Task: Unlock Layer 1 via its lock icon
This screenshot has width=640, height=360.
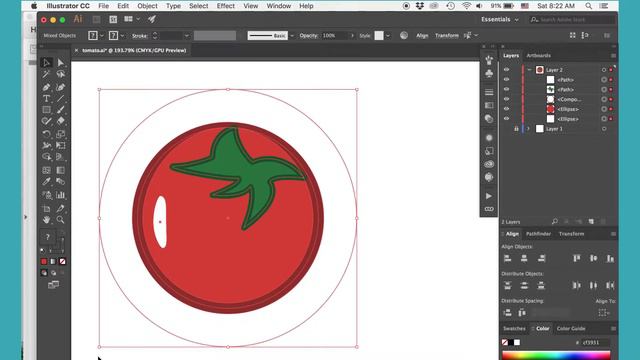Action: click(516, 129)
